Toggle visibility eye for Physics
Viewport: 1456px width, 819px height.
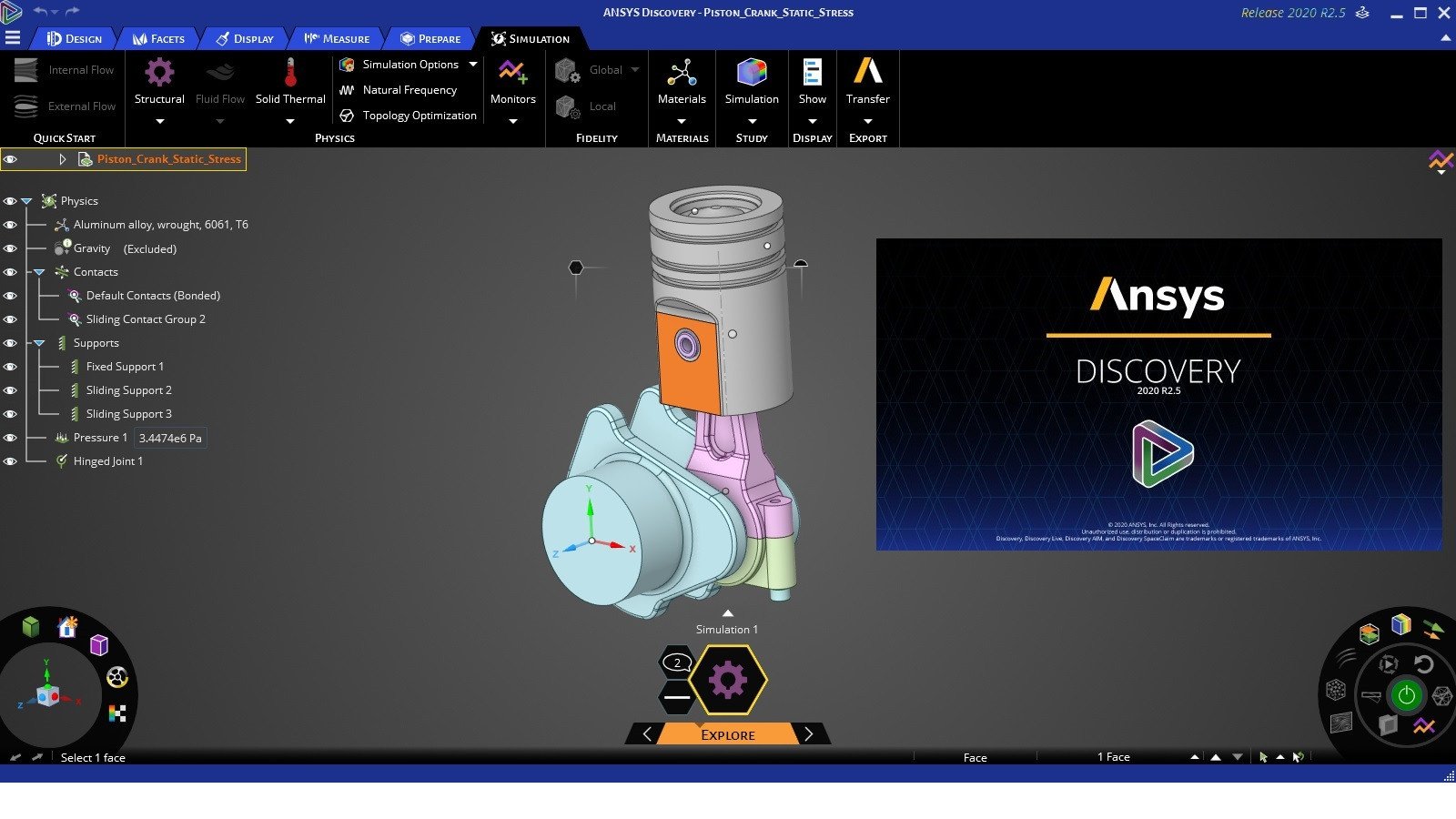coord(10,201)
